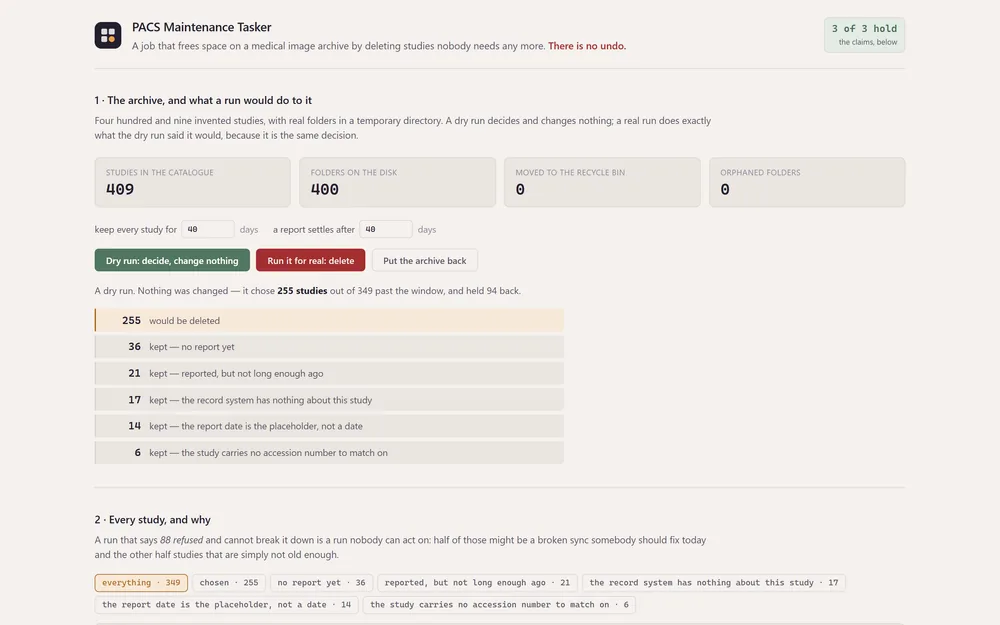Screen dimensions: 1000x625
Task: Click the 'There is no undo.' warning text
Action: point(587,46)
